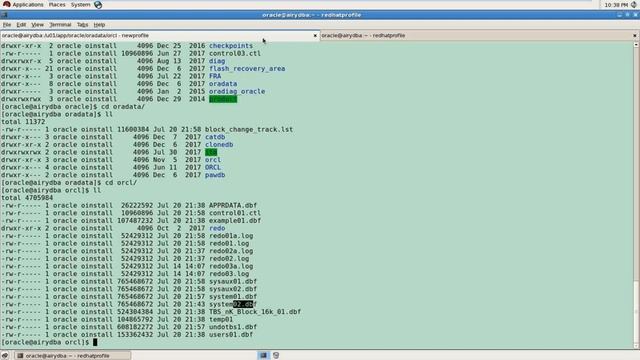
Task: Click the checkpoints directory name
Action: coord(231,46)
